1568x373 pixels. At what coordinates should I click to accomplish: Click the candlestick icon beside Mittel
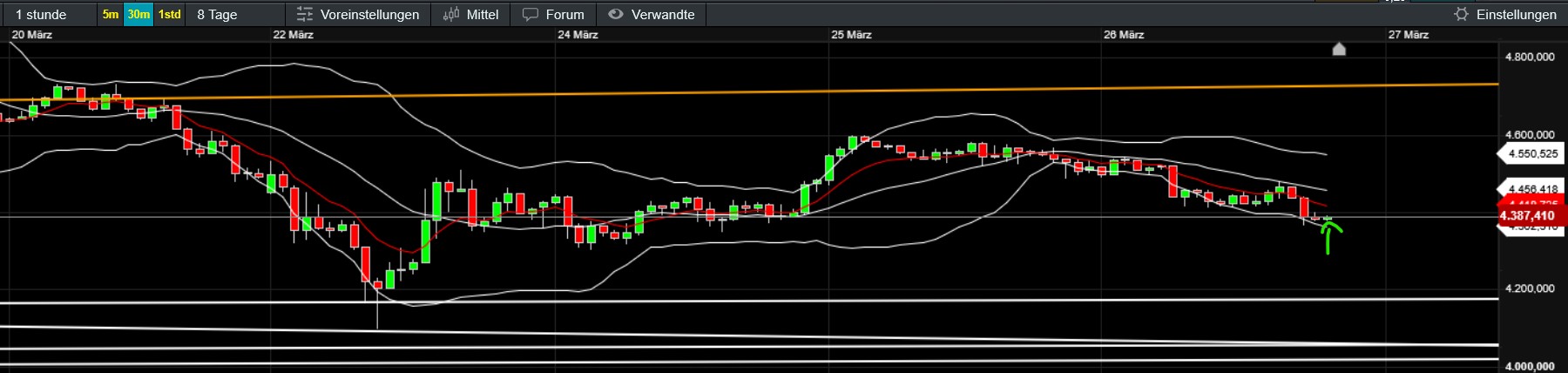(x=450, y=14)
